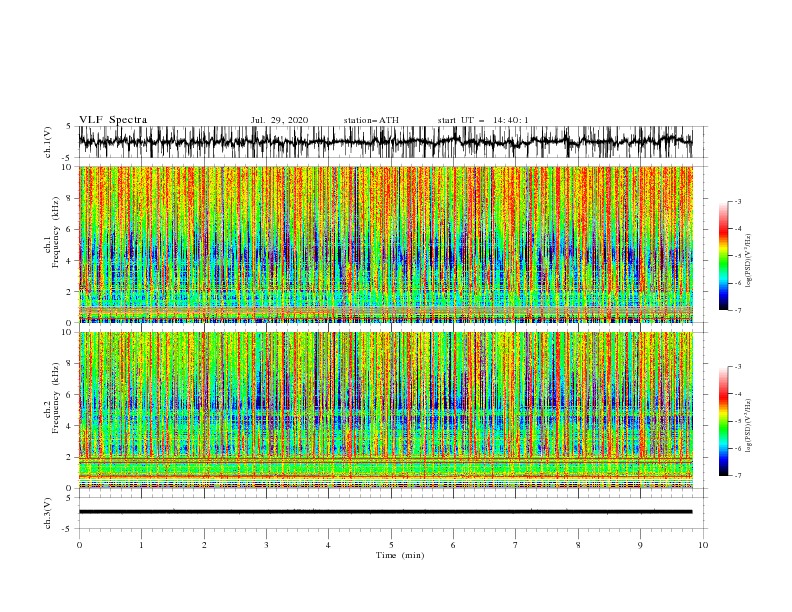
Task: Click the ch.1 "Frequency (kHz)" axis label
Action: click(x=55, y=233)
